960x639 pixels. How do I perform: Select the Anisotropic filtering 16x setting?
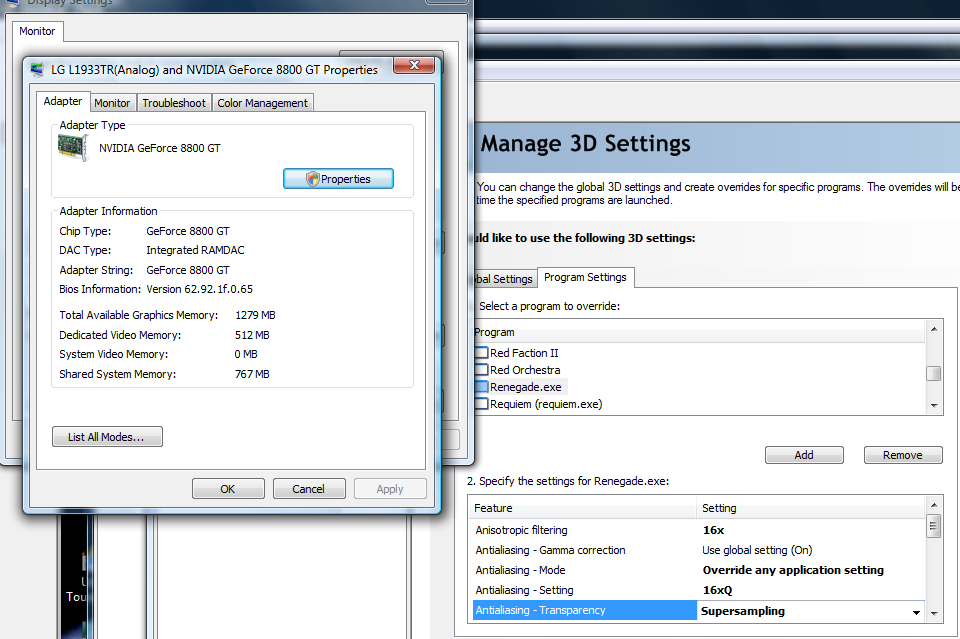(x=713, y=530)
